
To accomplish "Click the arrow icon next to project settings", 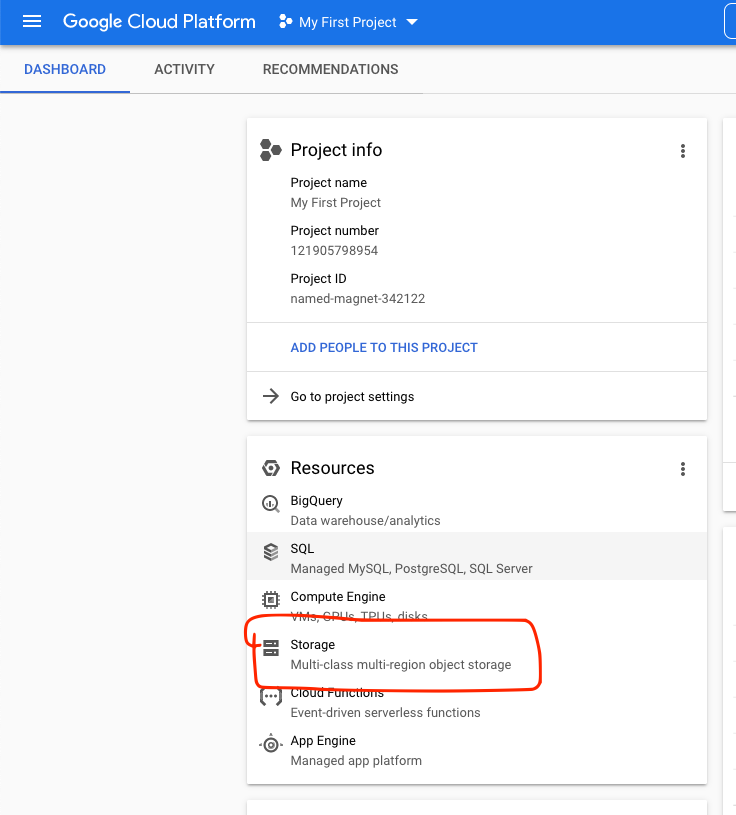I will (x=270, y=396).
